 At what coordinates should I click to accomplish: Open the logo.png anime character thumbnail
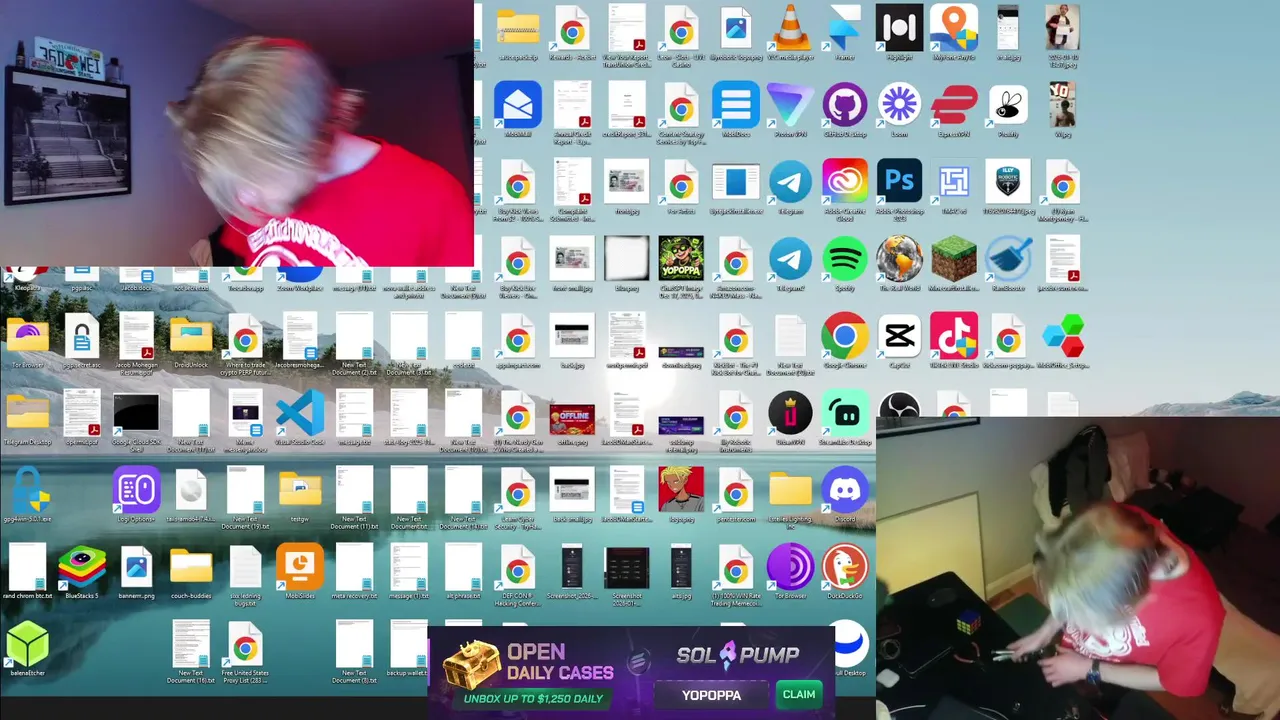point(681,490)
